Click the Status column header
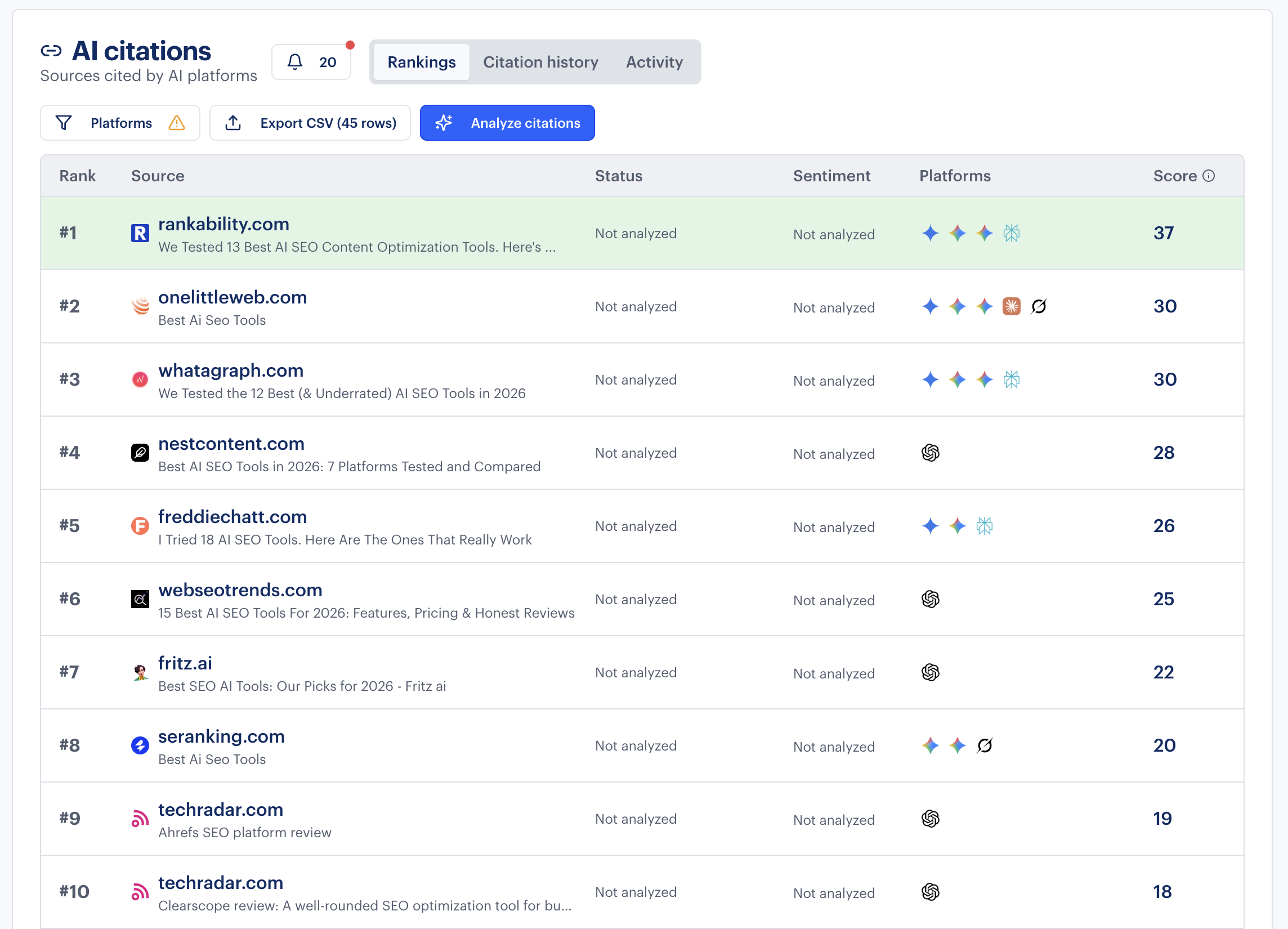This screenshot has width=1288, height=929. 619,176
